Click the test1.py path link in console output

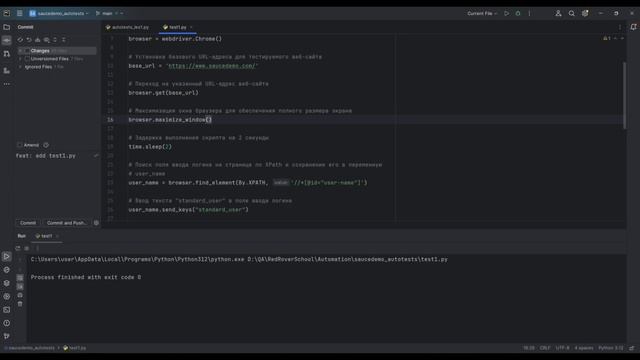pyautogui.click(x=347, y=259)
